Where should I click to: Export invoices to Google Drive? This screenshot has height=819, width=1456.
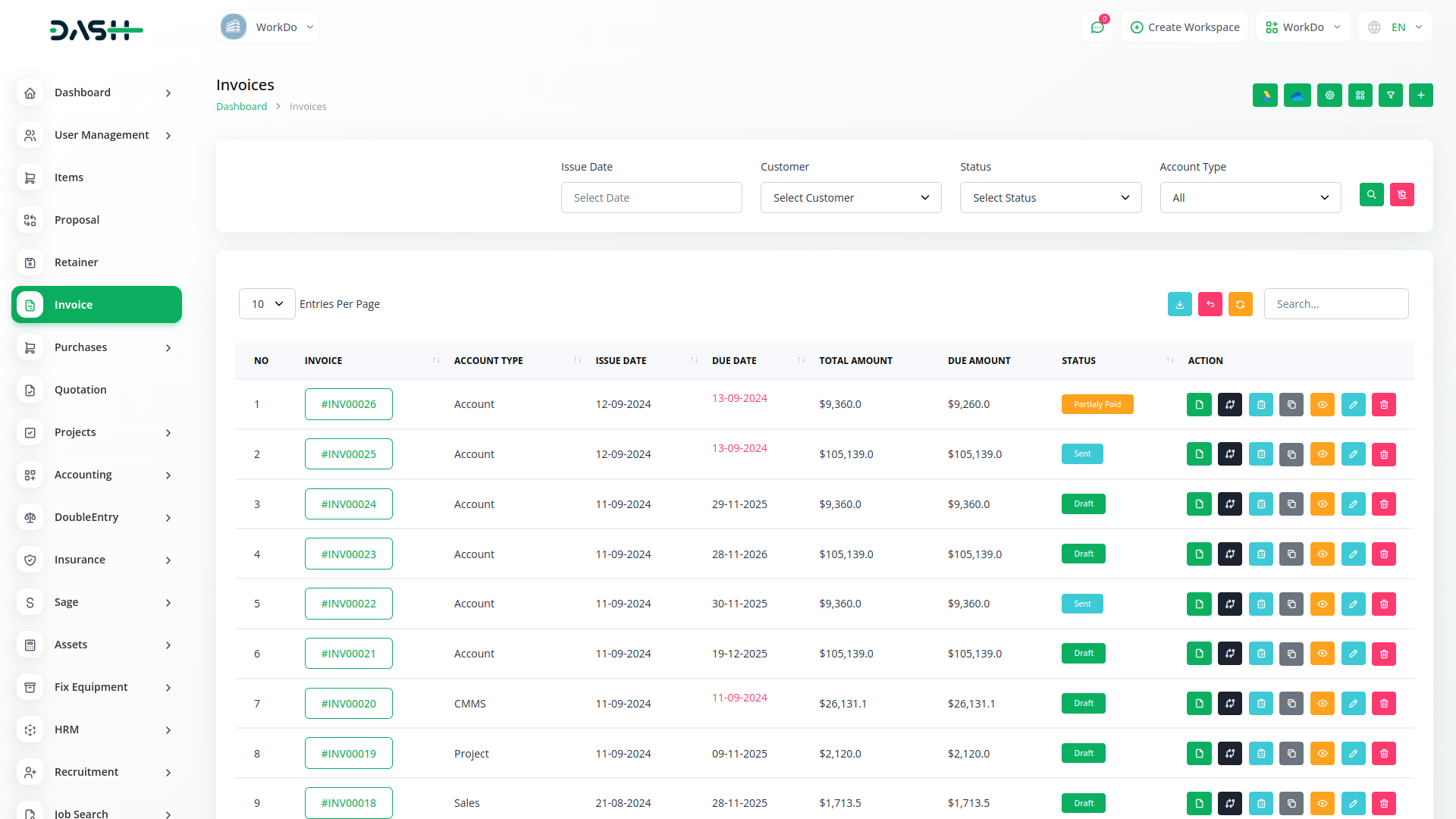[x=1265, y=95]
